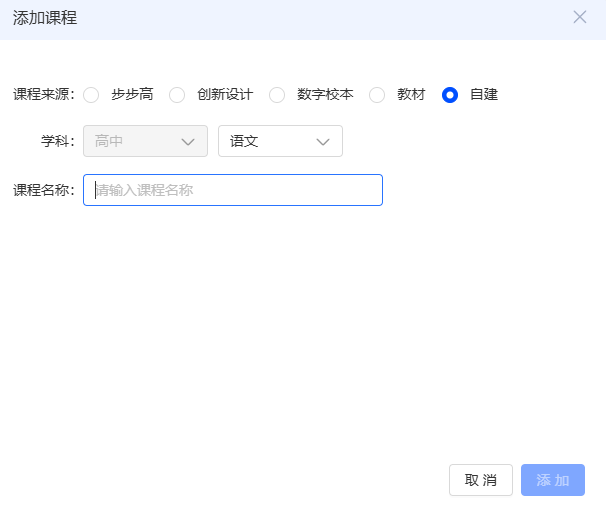Select the 自建 radio option

pos(450,95)
